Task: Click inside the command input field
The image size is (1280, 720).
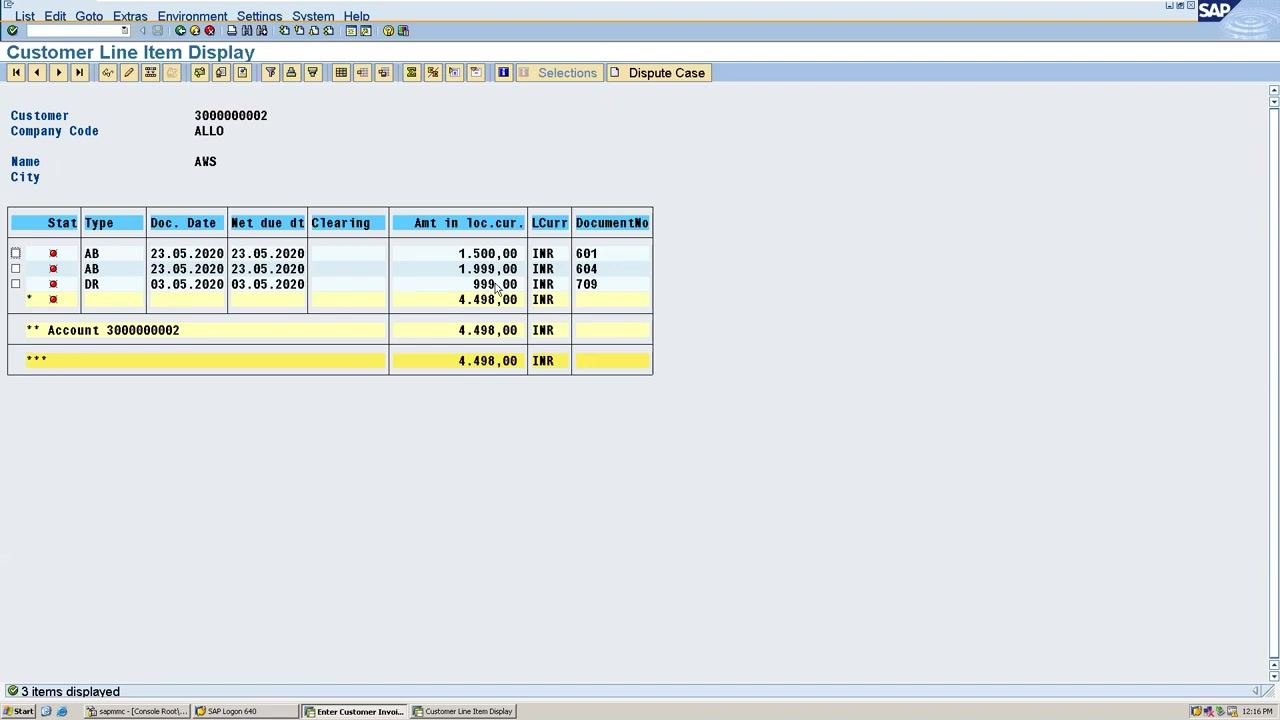Action: pyautogui.click(x=72, y=31)
